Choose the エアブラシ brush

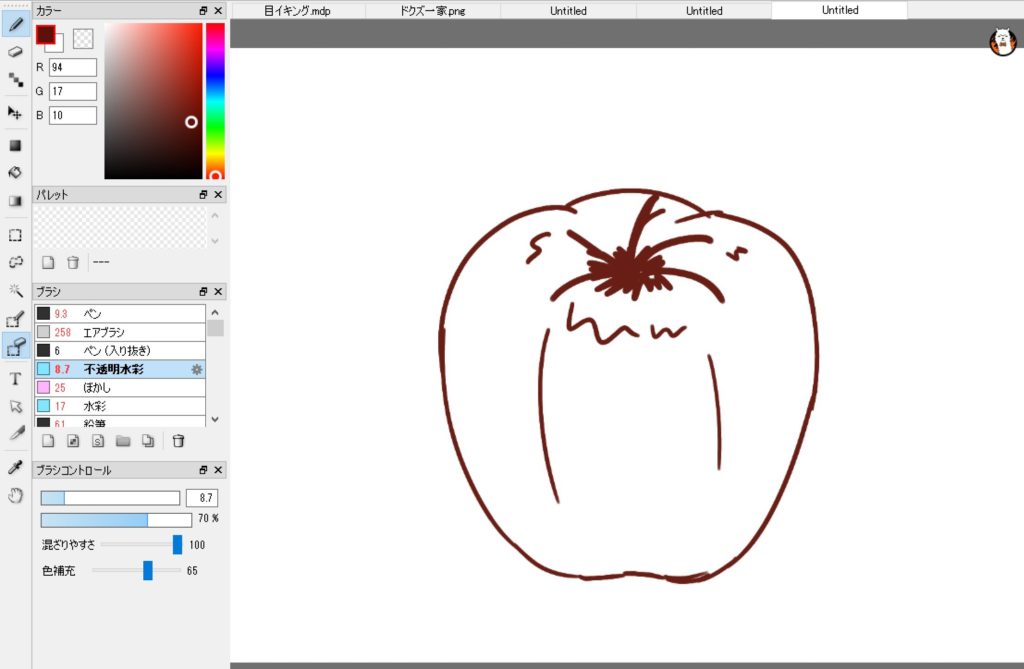tap(104, 332)
